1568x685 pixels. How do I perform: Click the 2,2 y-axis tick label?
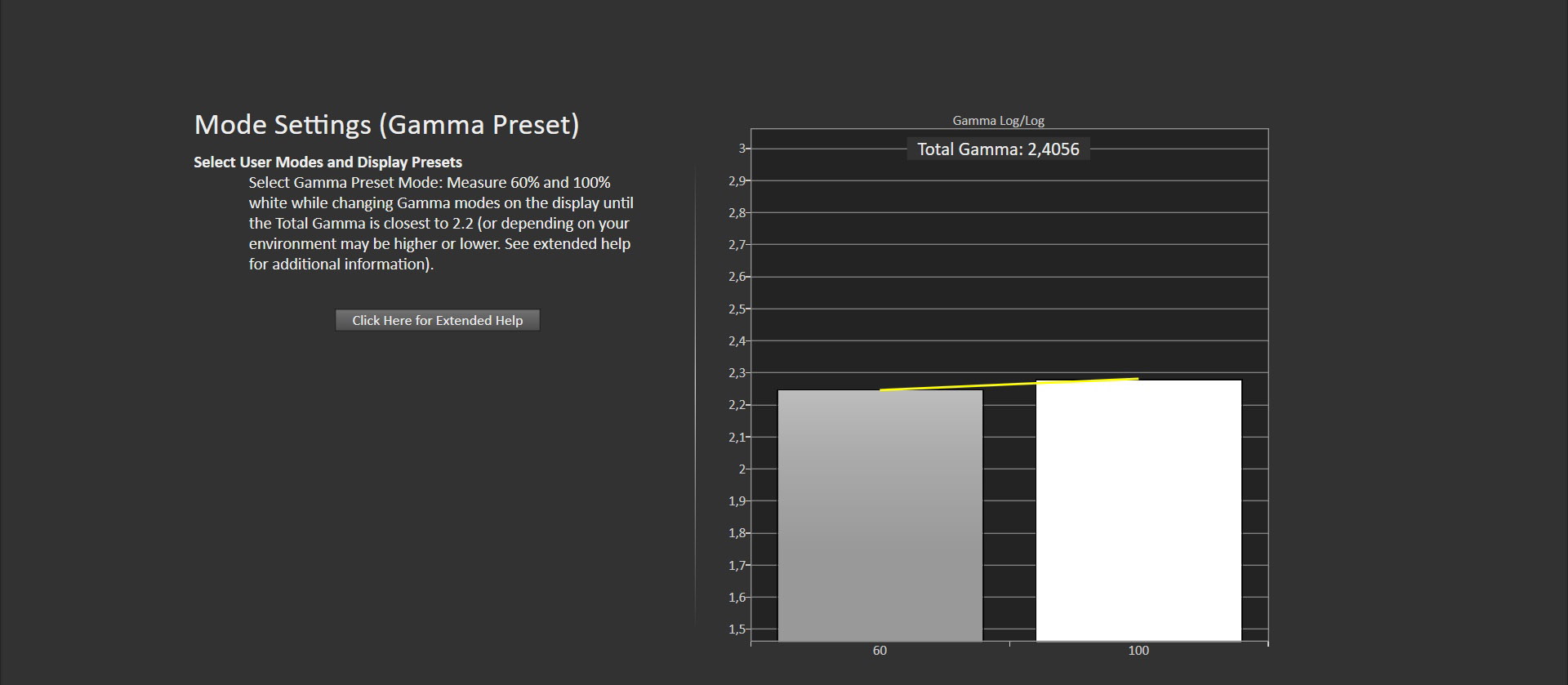coord(737,405)
